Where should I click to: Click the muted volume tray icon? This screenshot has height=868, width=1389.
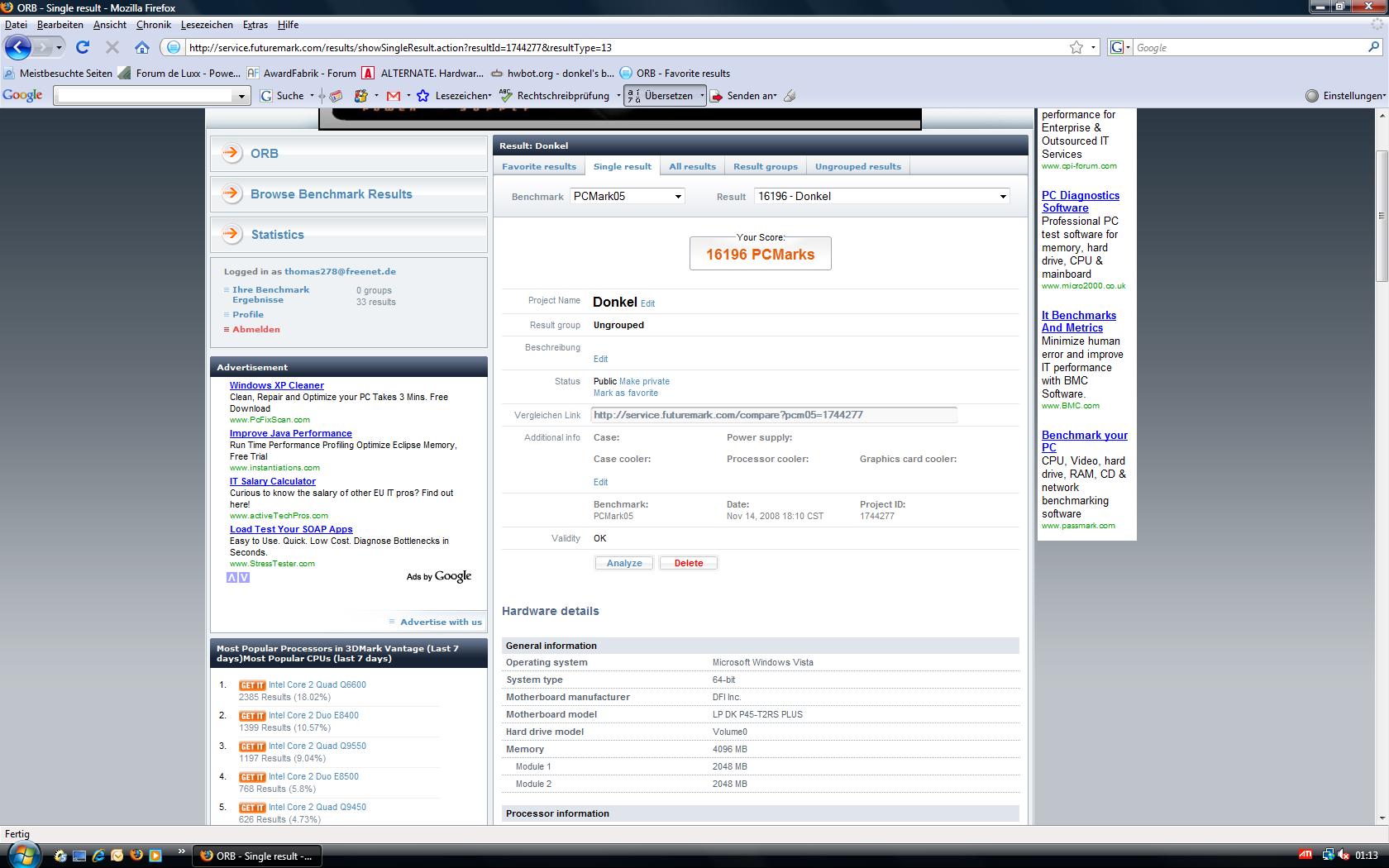coord(1343,855)
